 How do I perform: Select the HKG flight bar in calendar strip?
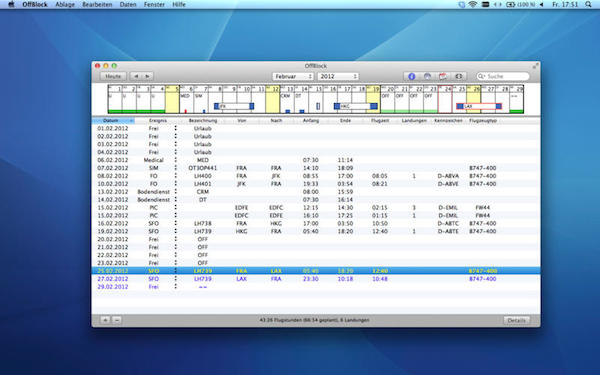pyautogui.click(x=355, y=106)
